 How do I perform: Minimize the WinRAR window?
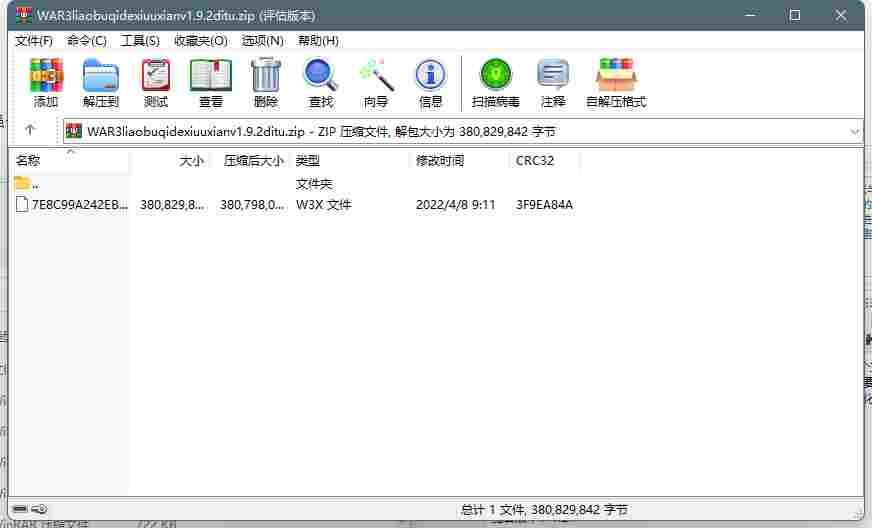pos(749,15)
